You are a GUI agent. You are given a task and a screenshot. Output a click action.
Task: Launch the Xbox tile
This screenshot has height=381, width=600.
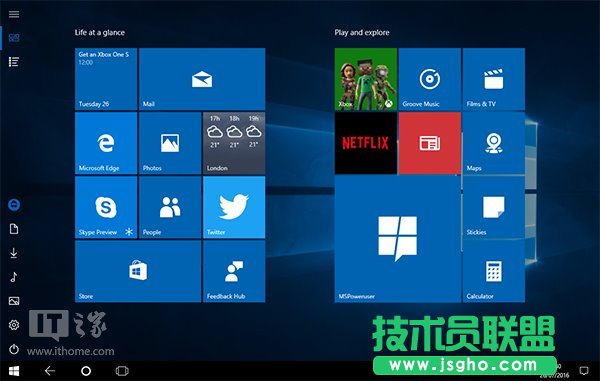click(366, 79)
